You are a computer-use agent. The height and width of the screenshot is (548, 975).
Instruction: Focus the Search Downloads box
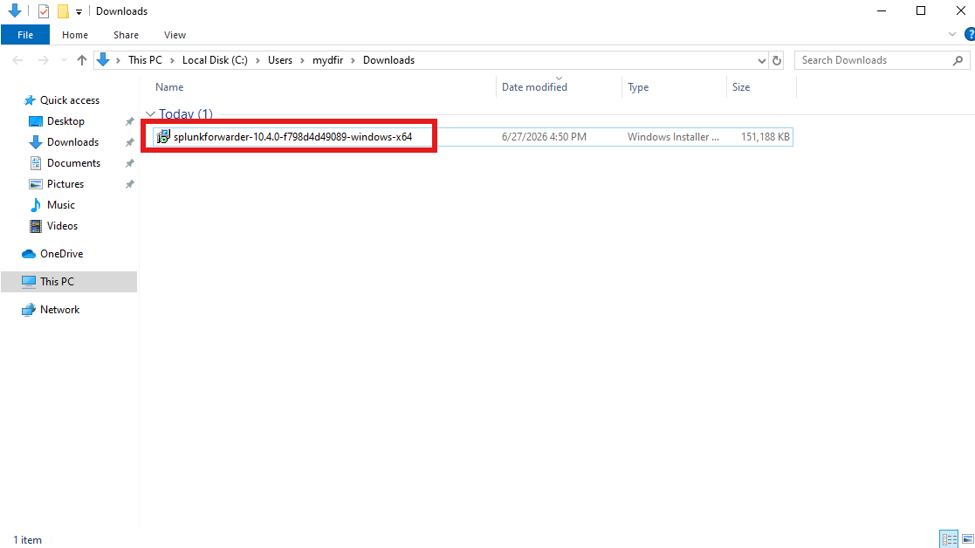(874, 60)
